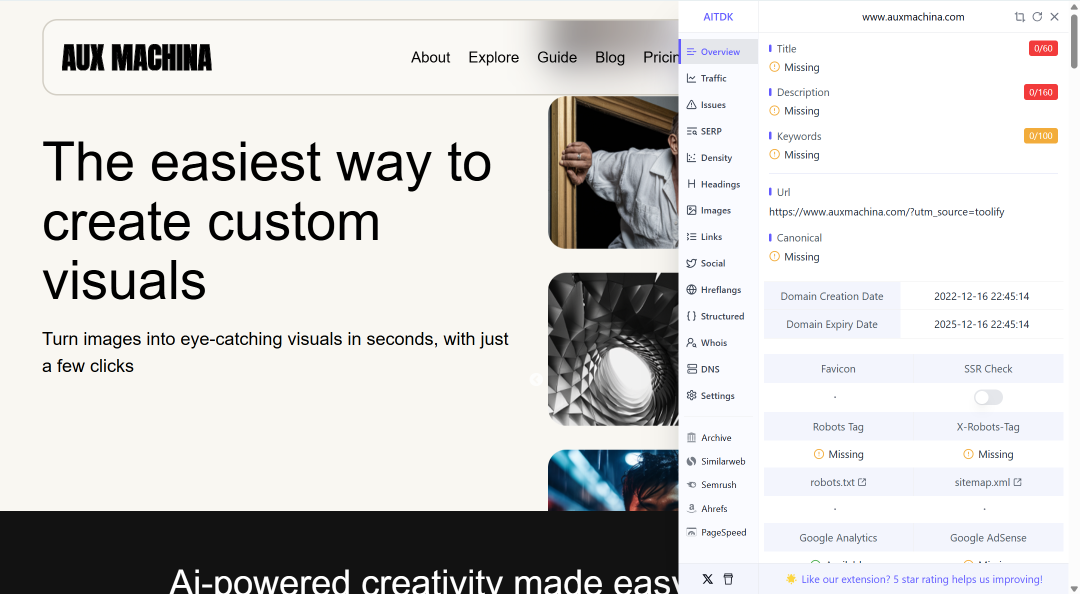Click the AITDK logo text
The height and width of the screenshot is (594, 1080).
[718, 17]
